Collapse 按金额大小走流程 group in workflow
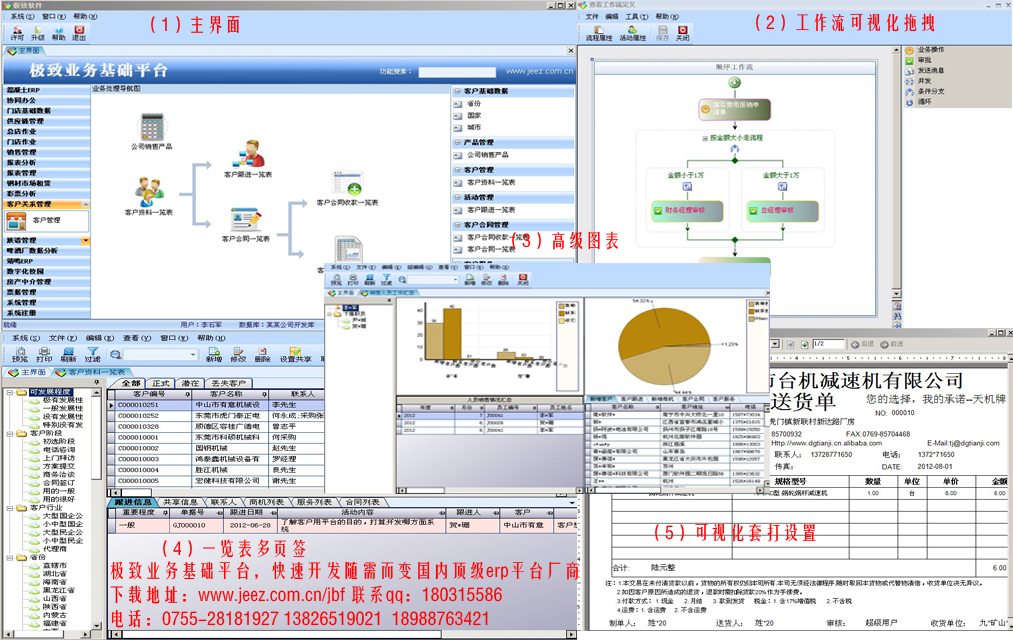This screenshot has width=1013, height=640. 705,138
